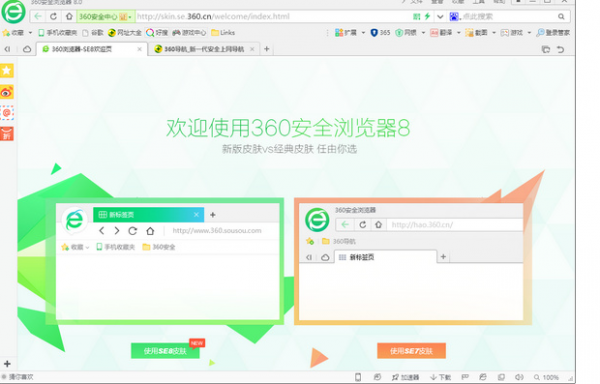Open the 好搜 bookmark
Image resolution: width=600 pixels, height=384 pixels.
157,33
